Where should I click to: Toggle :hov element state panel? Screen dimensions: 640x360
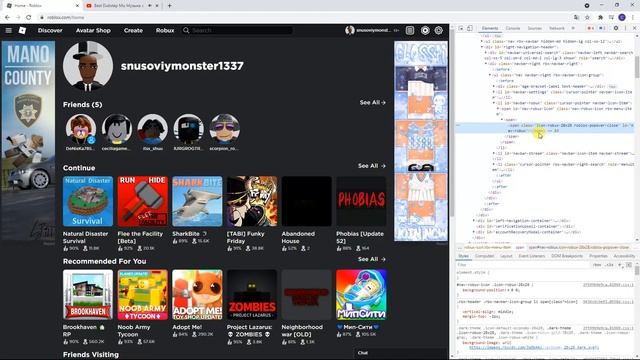pyautogui.click(x=597, y=265)
